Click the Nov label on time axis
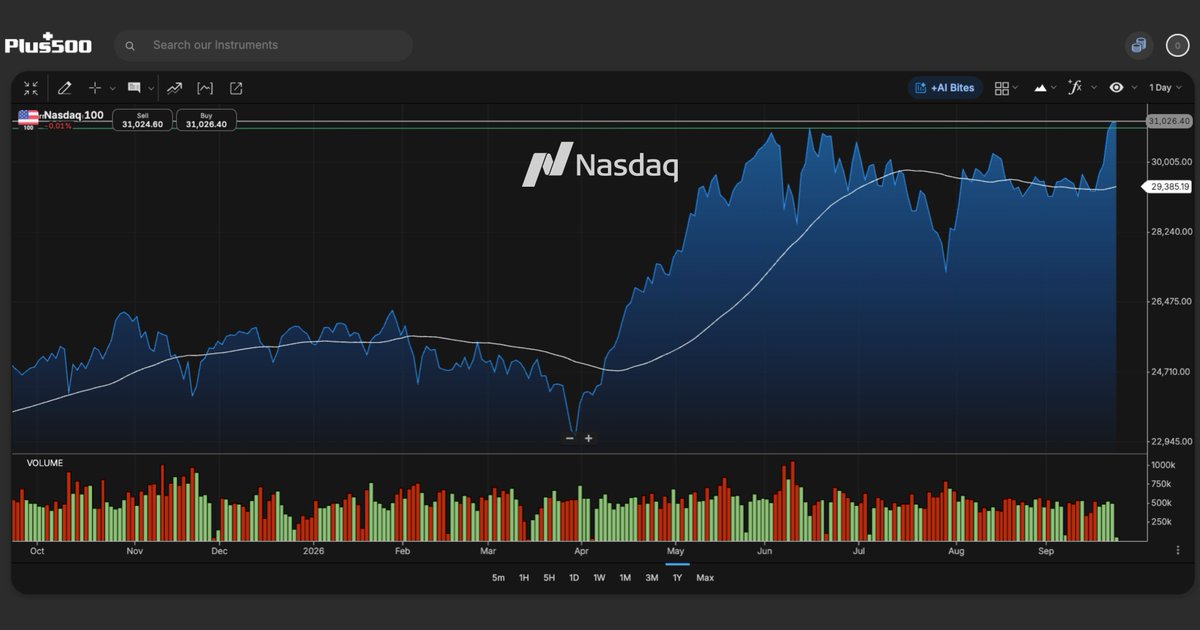 pos(136,551)
